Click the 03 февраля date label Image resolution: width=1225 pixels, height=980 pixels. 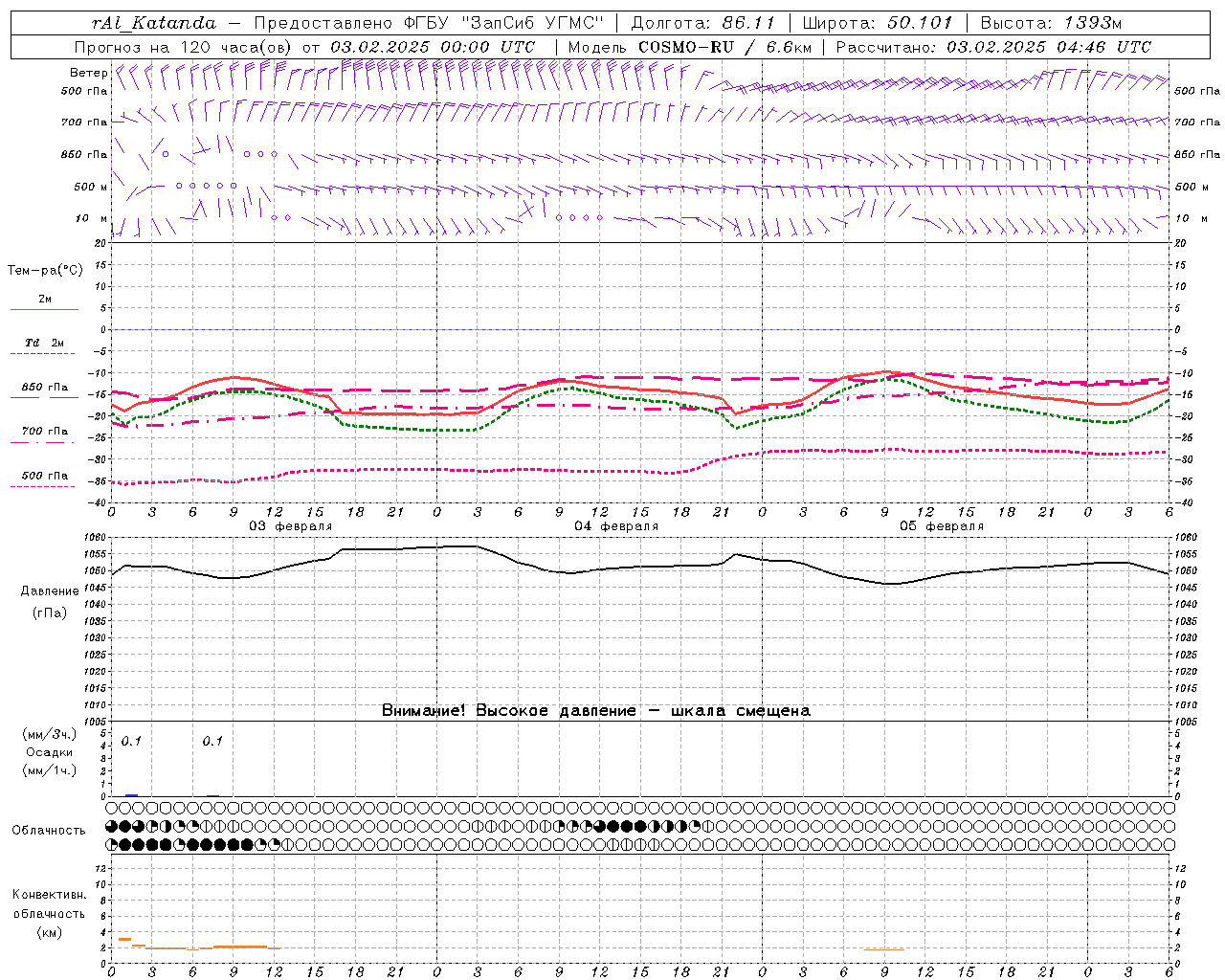291,526
